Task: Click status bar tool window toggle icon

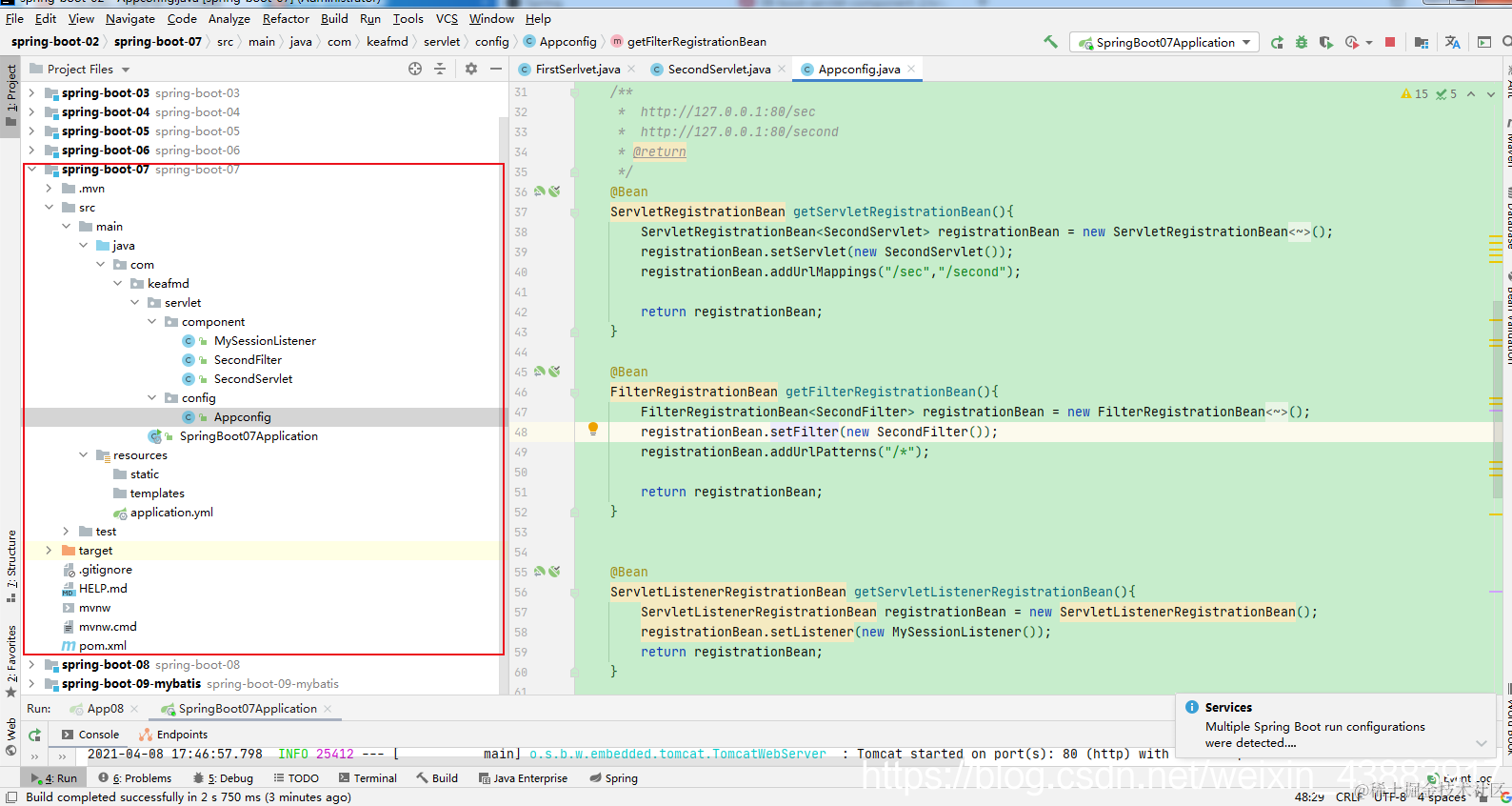Action: pyautogui.click(x=11, y=797)
